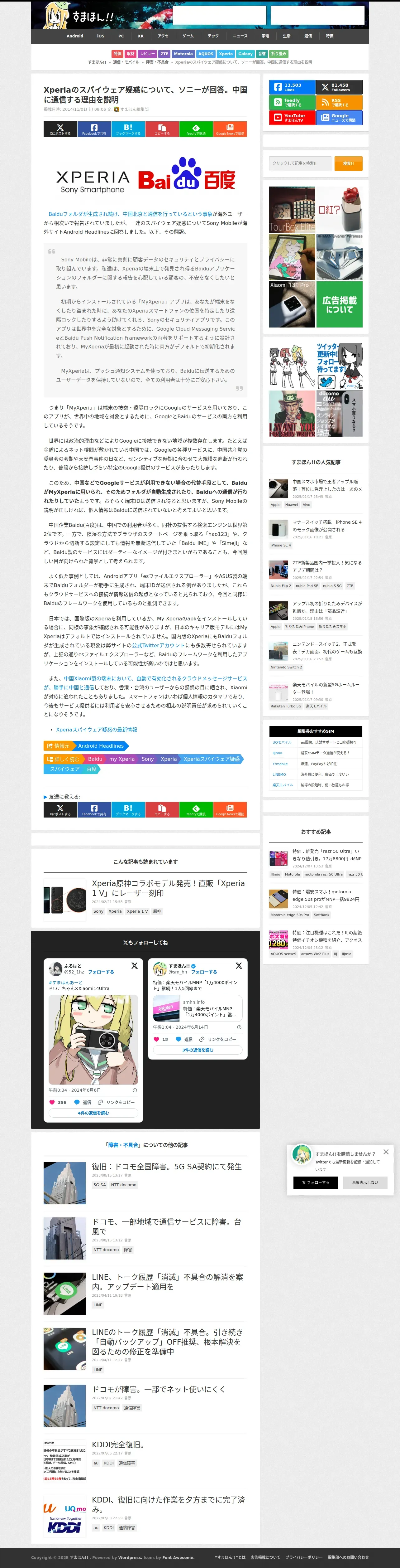400x1568 pixels.
Task: Click the すまほん!! site logo
Action: click(80, 15)
